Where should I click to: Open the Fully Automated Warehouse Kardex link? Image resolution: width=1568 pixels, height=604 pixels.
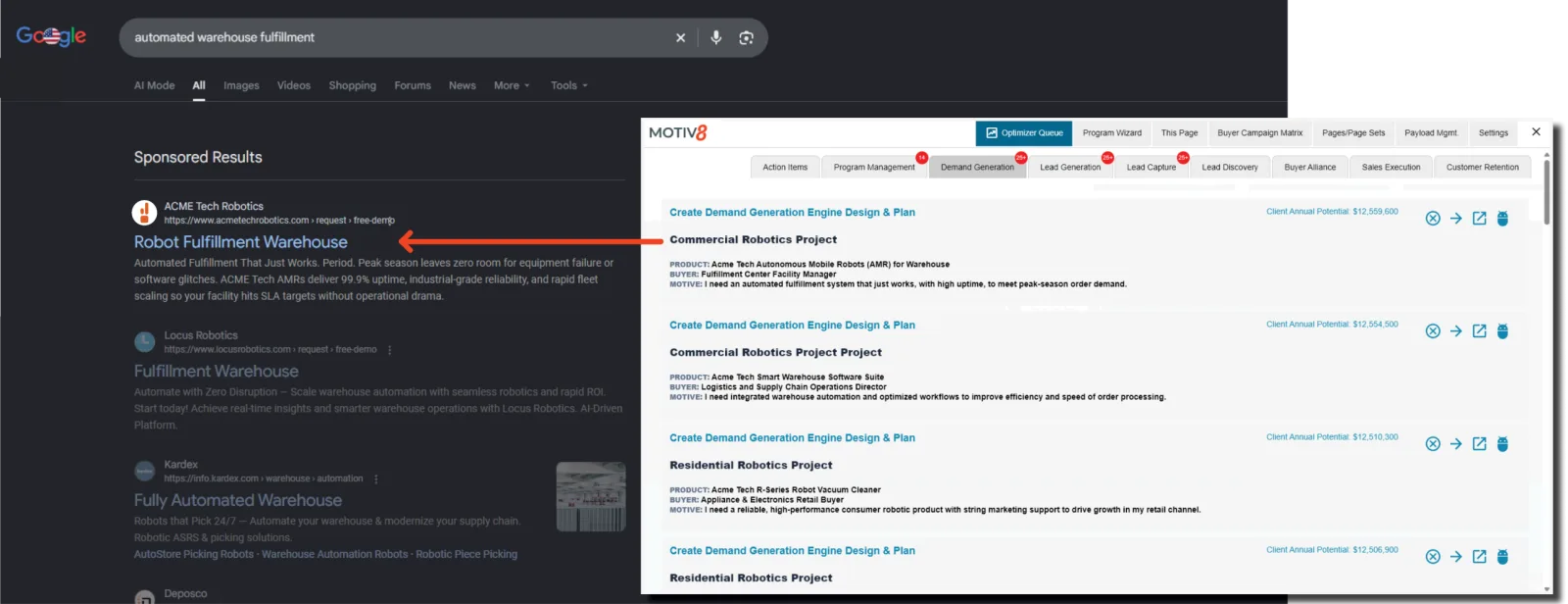238,500
